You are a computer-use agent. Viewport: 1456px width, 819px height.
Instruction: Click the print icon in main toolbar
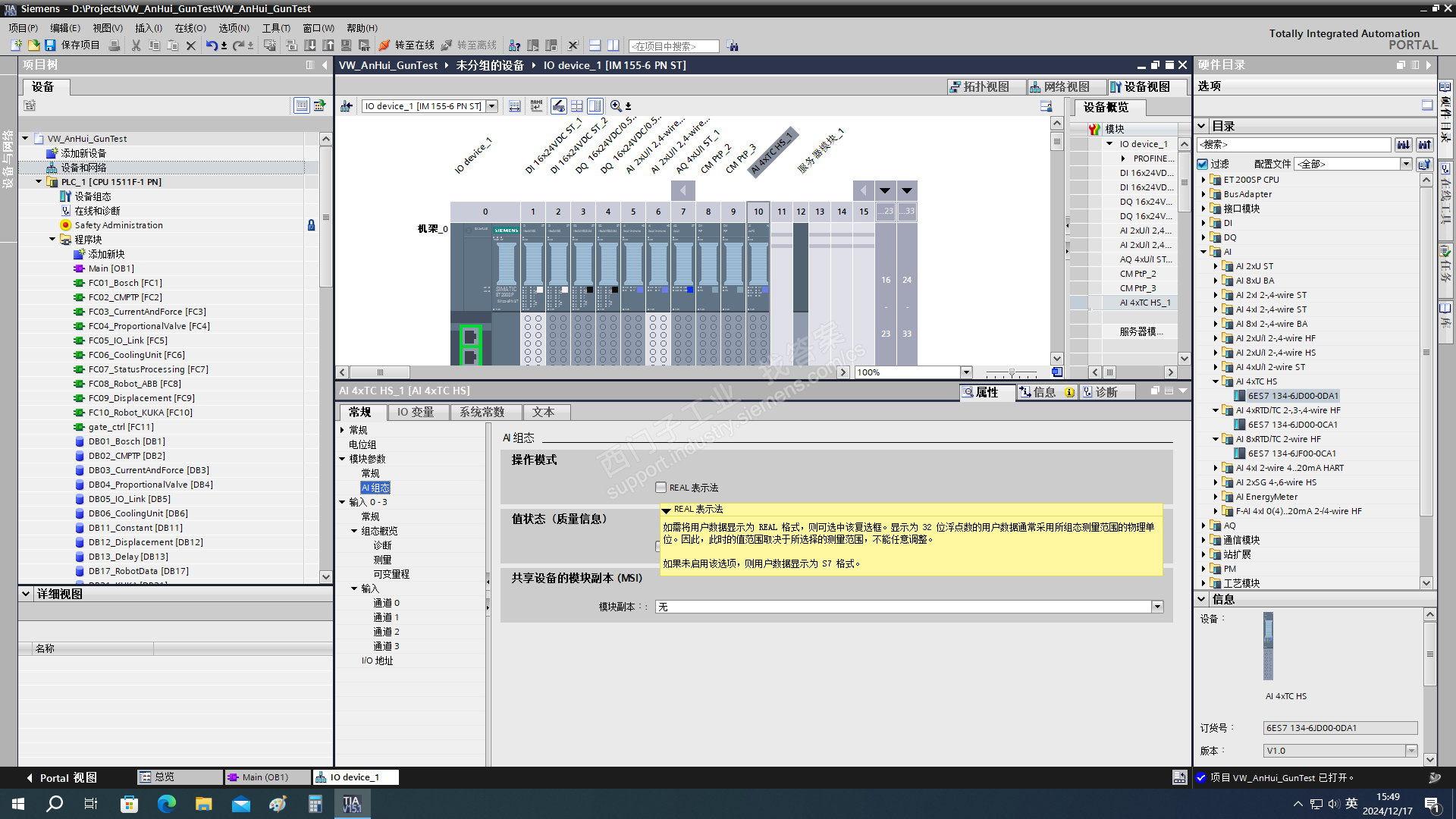pyautogui.click(x=115, y=45)
